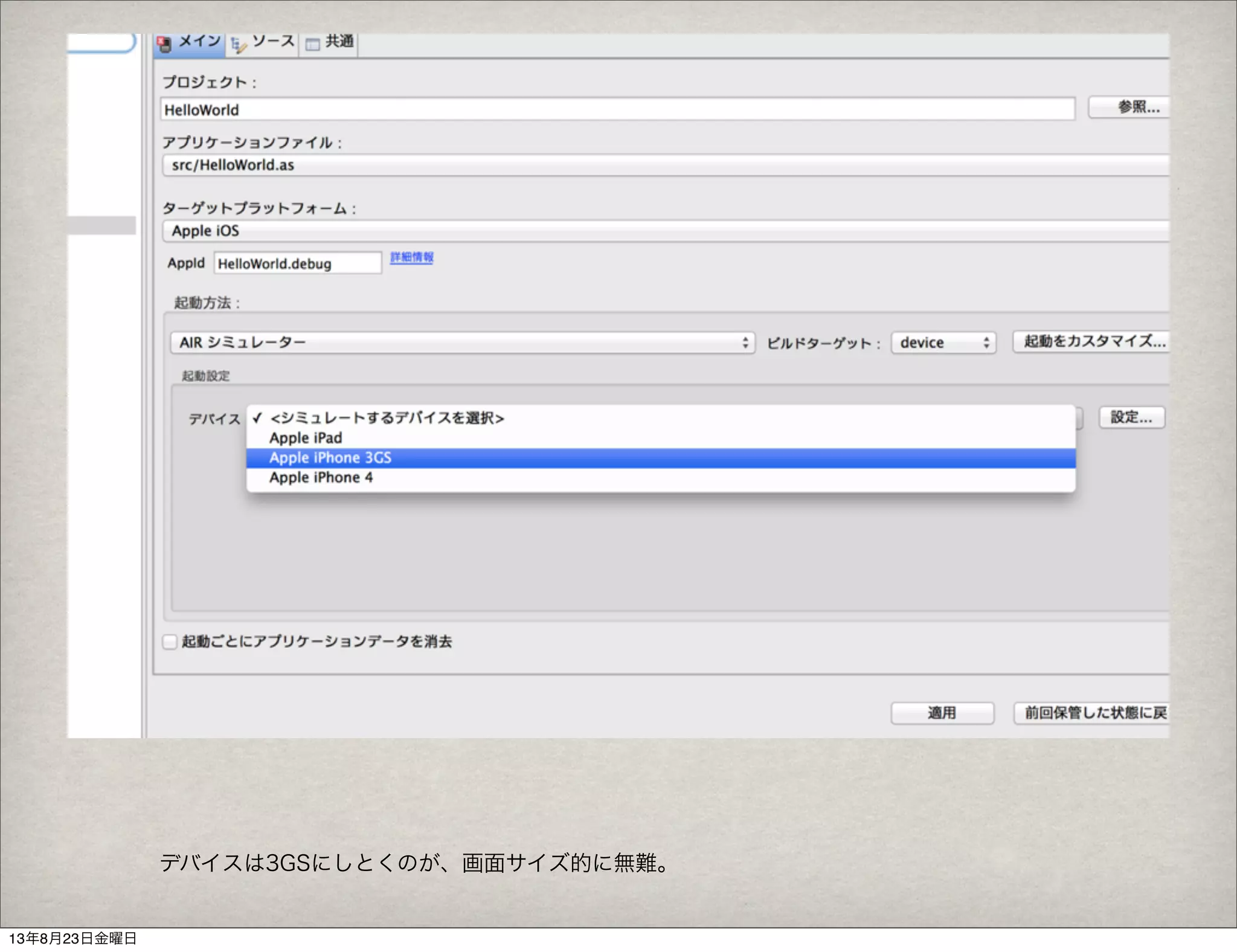The image size is (1237, 952).
Task: Click the ソース tab icon
Action: point(239,45)
